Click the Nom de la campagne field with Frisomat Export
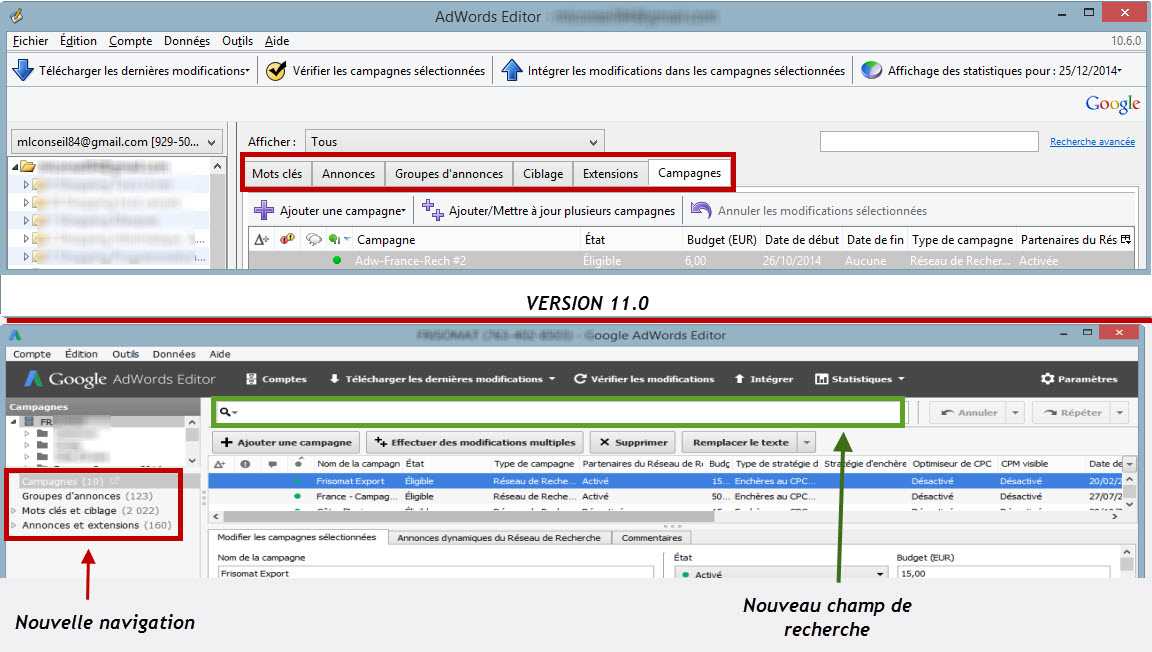This screenshot has height=652, width=1152. pyautogui.click(x=435, y=573)
